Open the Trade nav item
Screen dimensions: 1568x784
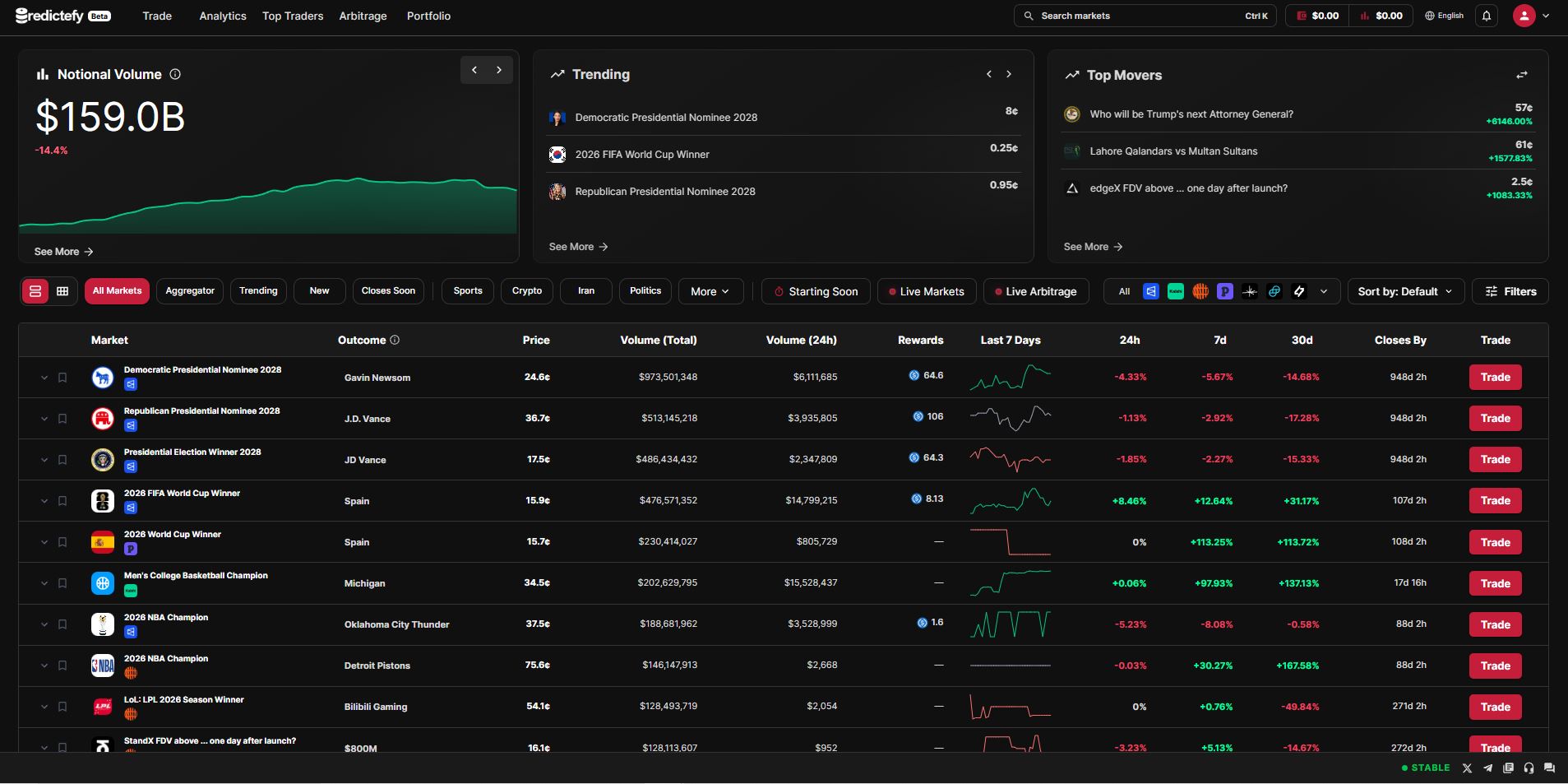coord(157,16)
